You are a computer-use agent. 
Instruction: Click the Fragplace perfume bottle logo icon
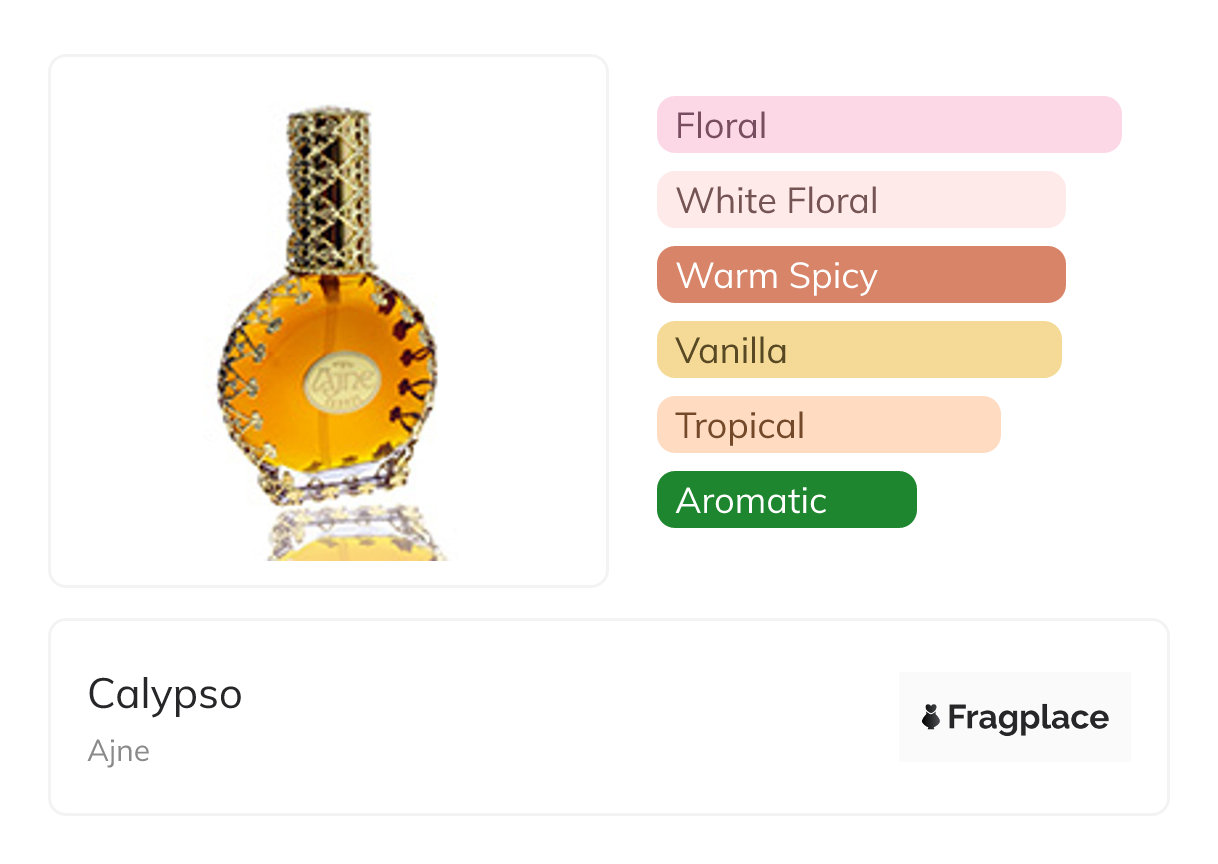(931, 717)
